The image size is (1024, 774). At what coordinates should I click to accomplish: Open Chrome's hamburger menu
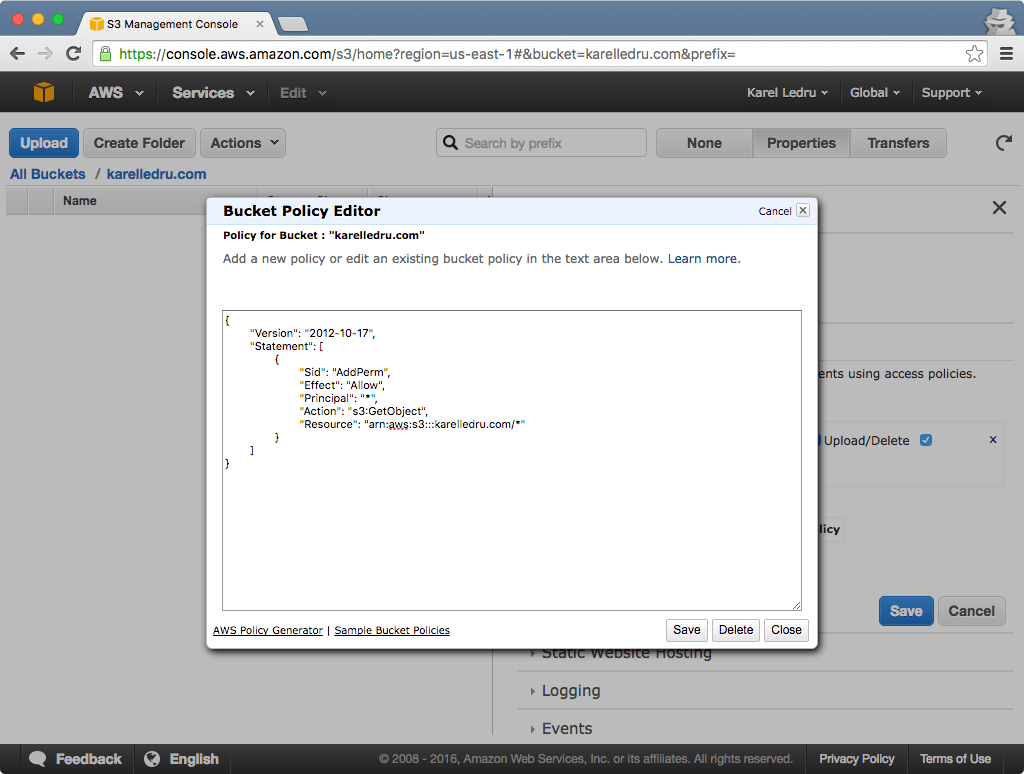coord(1004,53)
